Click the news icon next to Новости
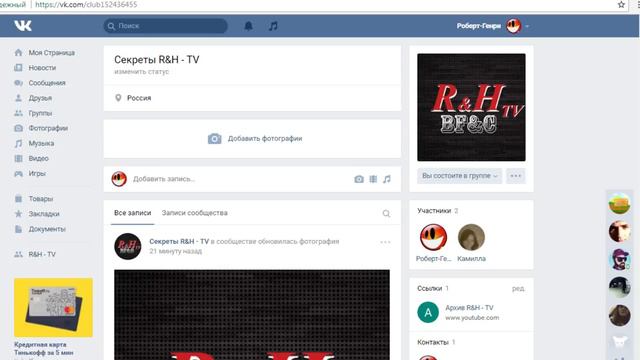 (x=18, y=68)
